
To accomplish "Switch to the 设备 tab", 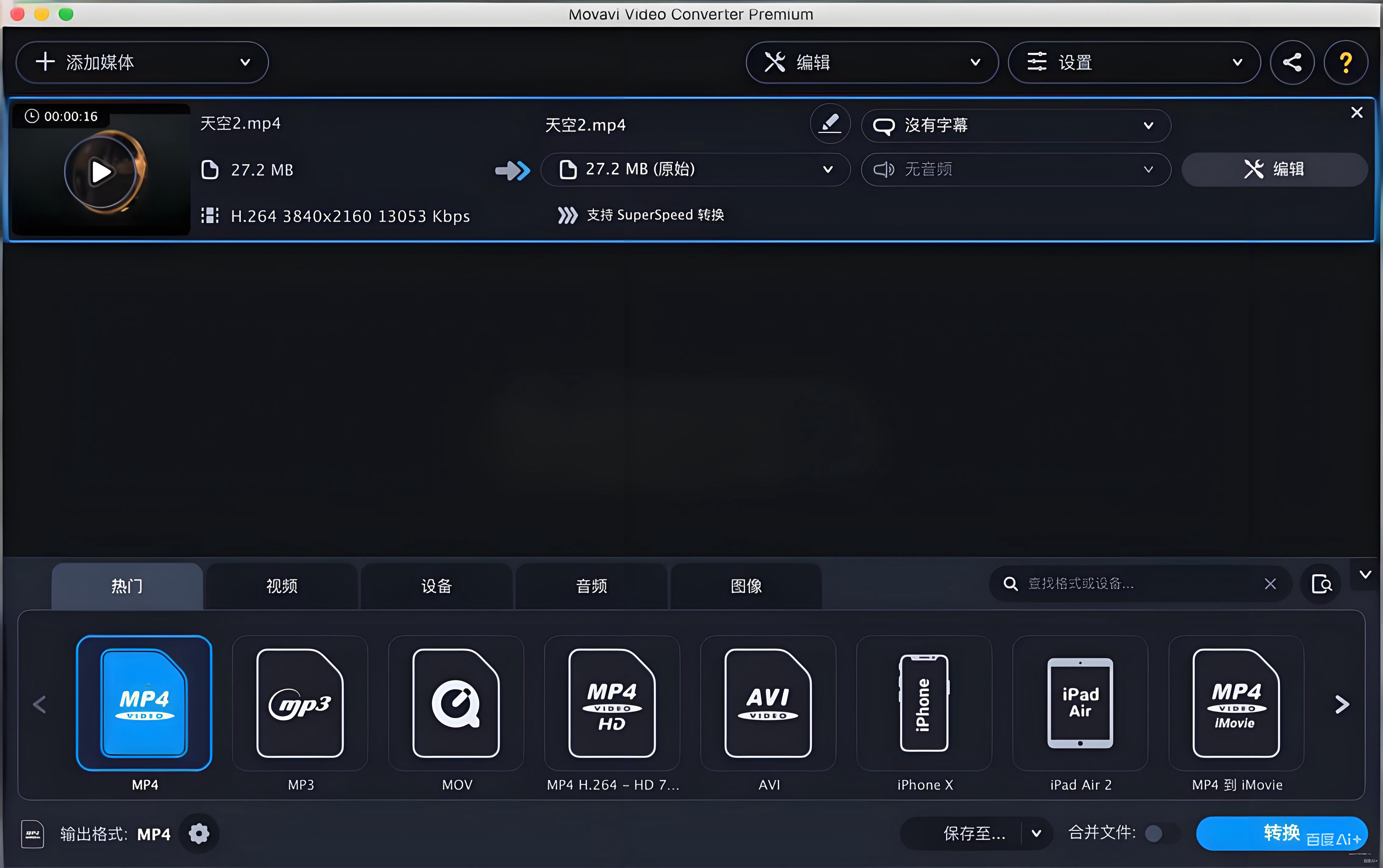I will pyautogui.click(x=437, y=586).
